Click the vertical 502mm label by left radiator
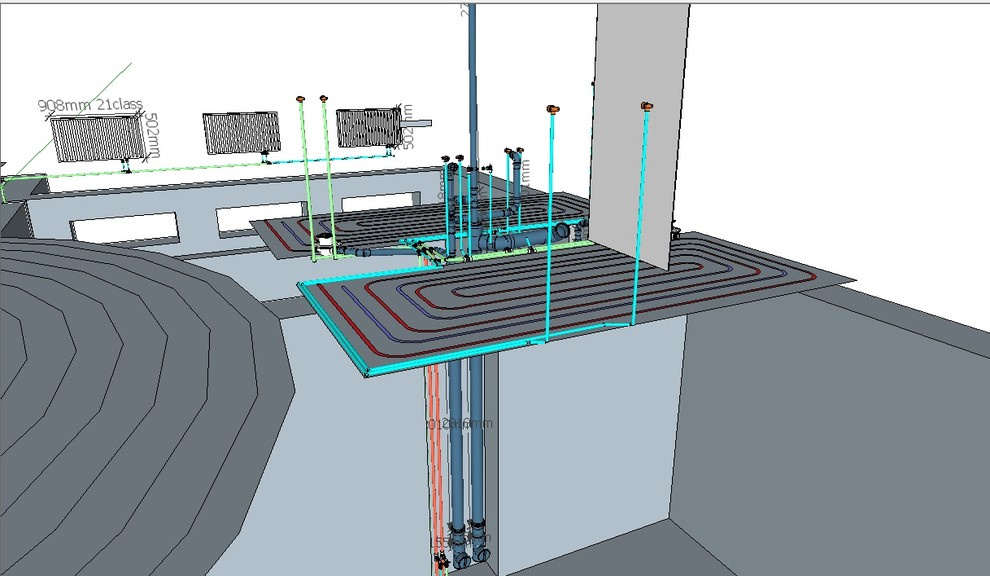 point(151,135)
